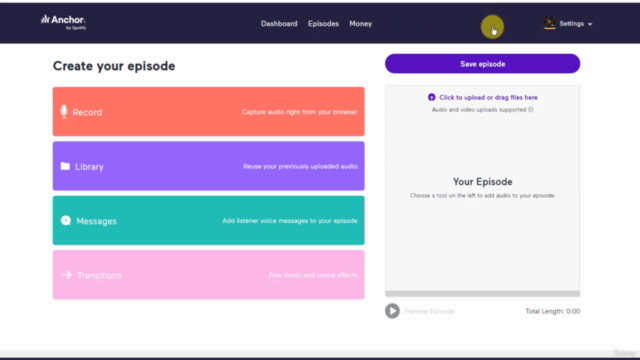Click the Your Episode drop area
The height and width of the screenshot is (360, 640).
coord(482,188)
